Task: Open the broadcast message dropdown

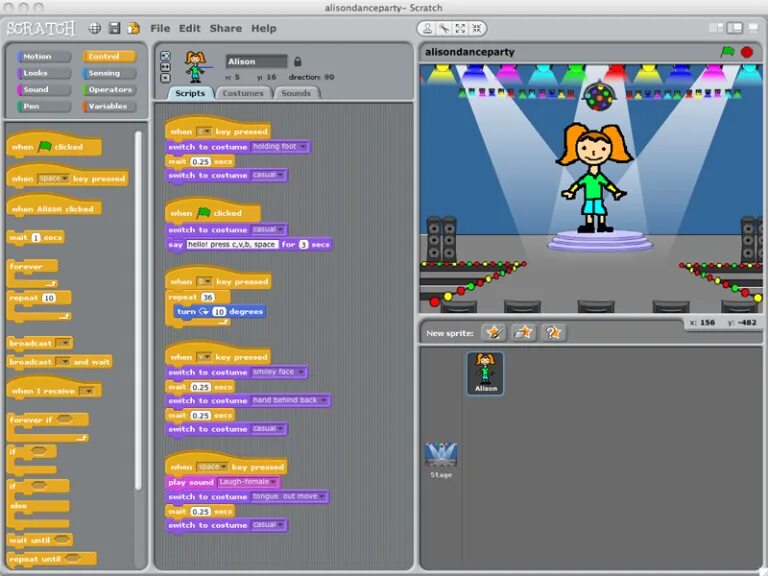Action: [64, 343]
